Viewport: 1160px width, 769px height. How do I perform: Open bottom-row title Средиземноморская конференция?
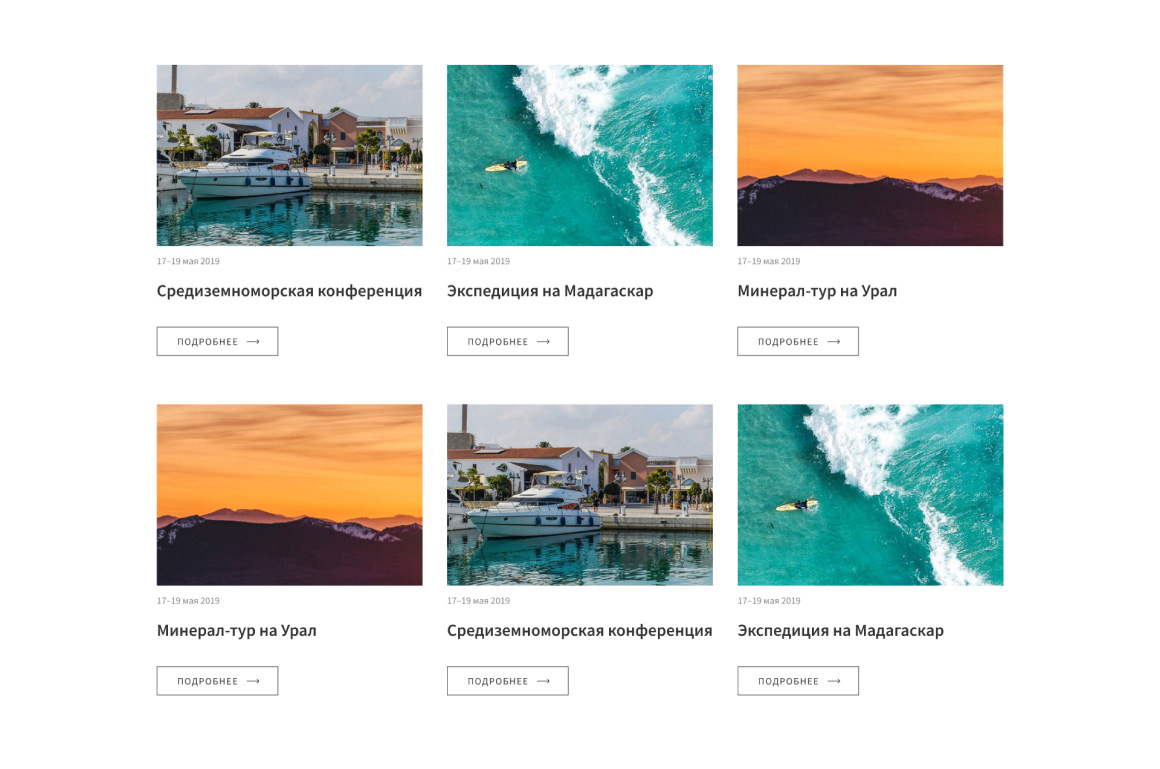[x=579, y=631]
